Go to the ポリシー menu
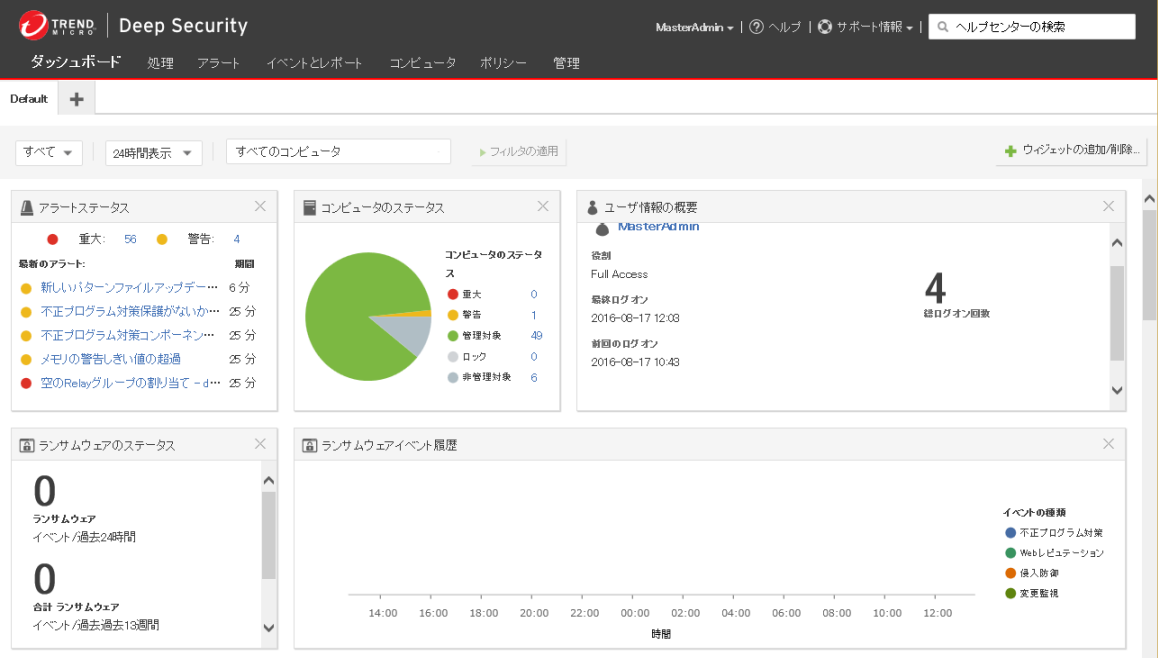Screen dimensions: 1158x658 503,63
